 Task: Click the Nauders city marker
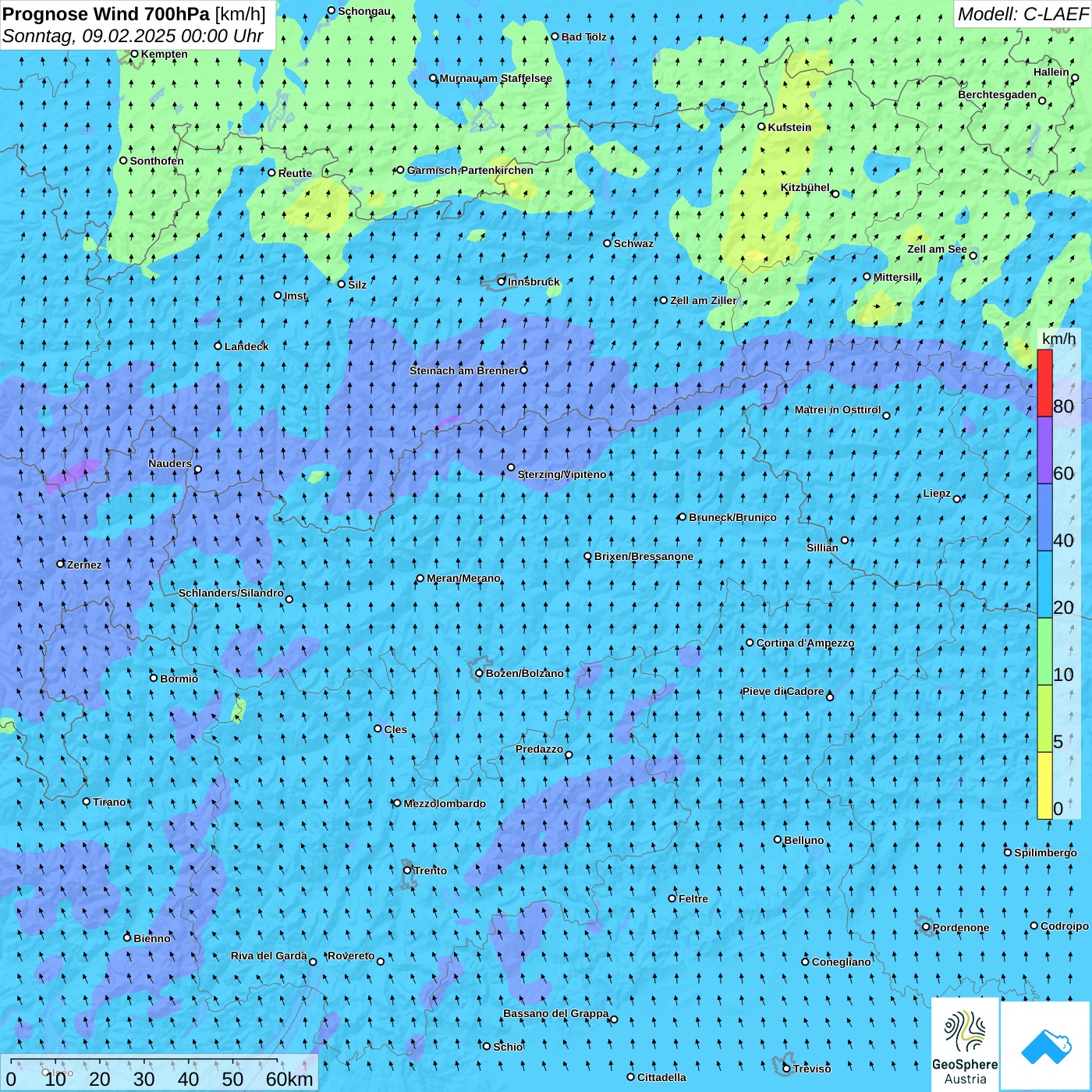(x=198, y=470)
